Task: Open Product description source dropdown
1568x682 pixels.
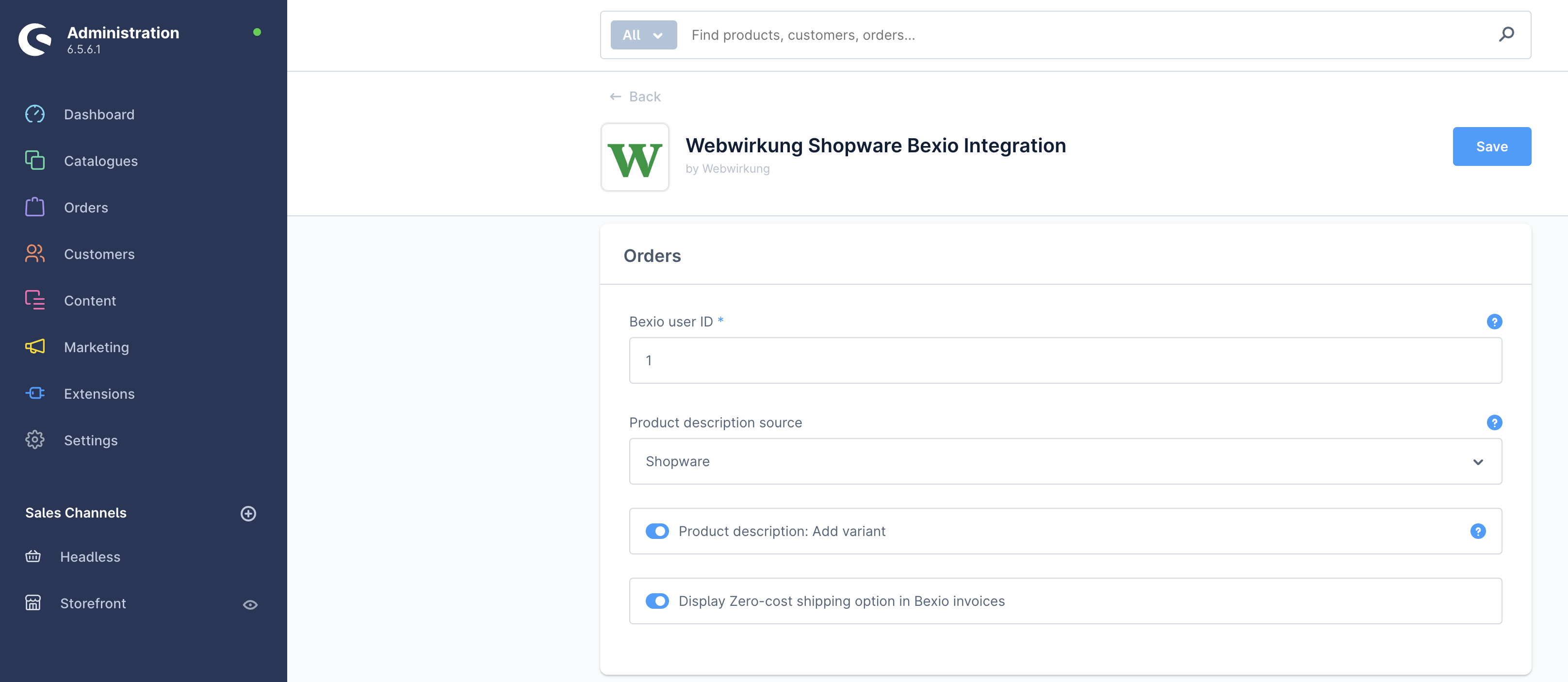Action: (x=1064, y=461)
